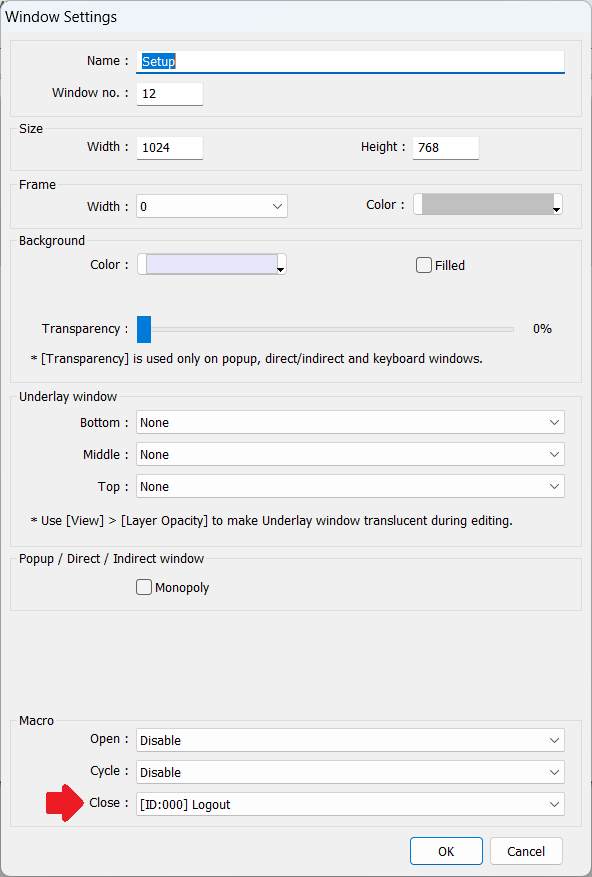Click the Cancel button

point(526,851)
